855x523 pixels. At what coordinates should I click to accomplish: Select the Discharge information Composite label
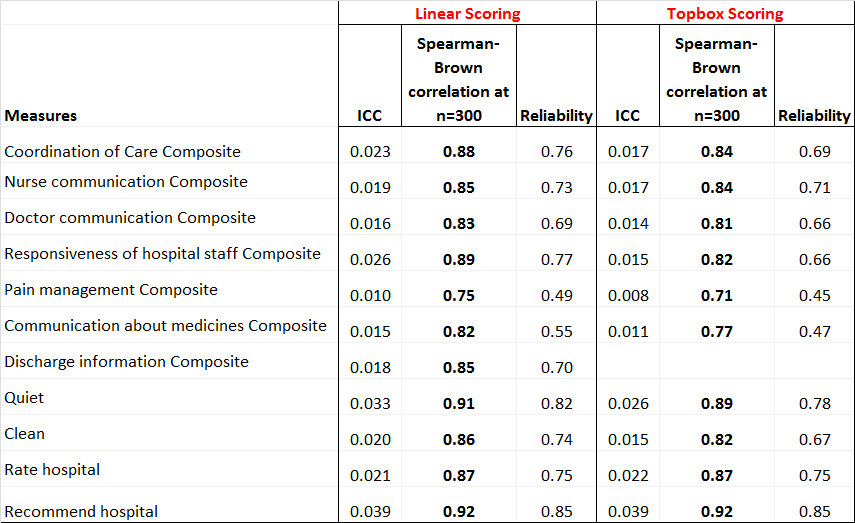(x=127, y=362)
